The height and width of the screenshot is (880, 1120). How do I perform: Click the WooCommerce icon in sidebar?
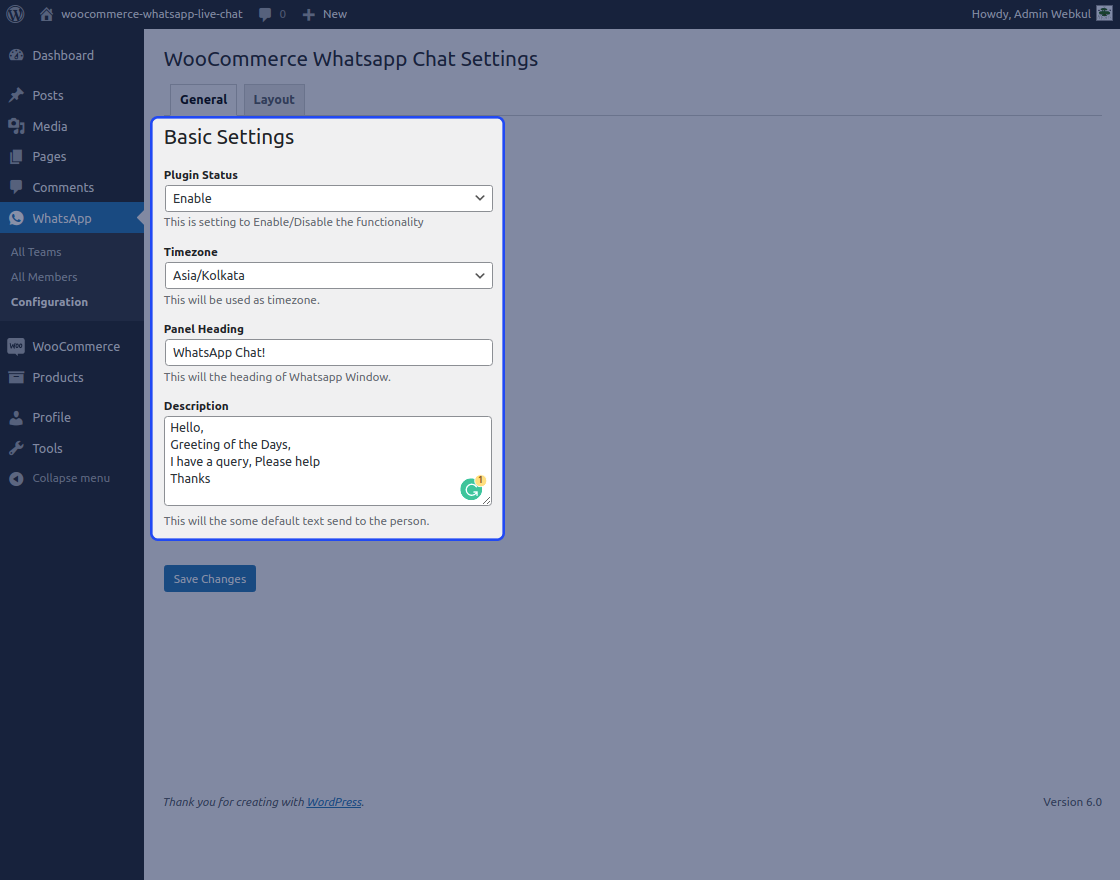coord(16,346)
